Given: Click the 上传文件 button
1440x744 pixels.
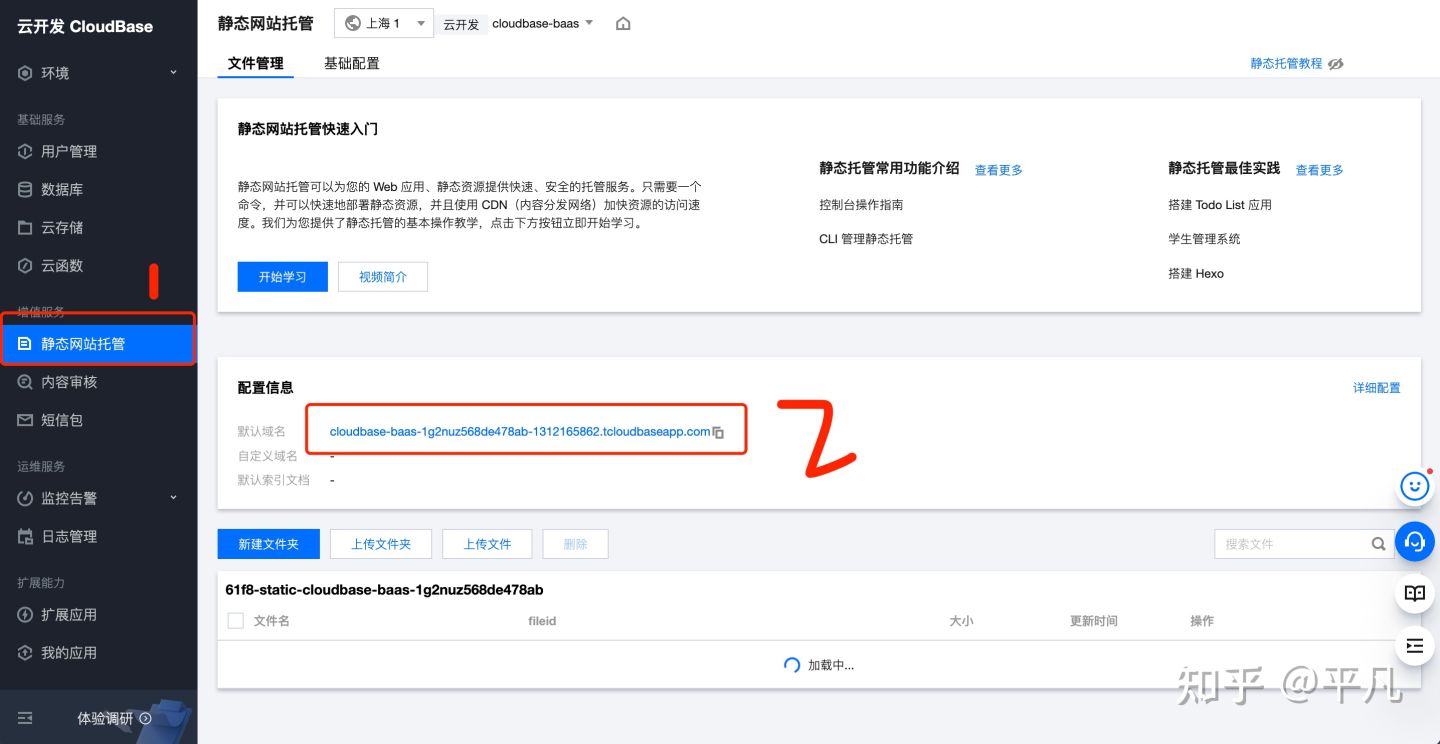Looking at the screenshot, I should pos(487,544).
